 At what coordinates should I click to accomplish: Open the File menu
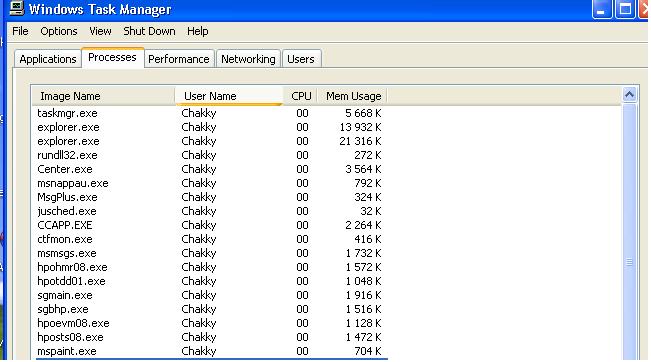click(20, 31)
